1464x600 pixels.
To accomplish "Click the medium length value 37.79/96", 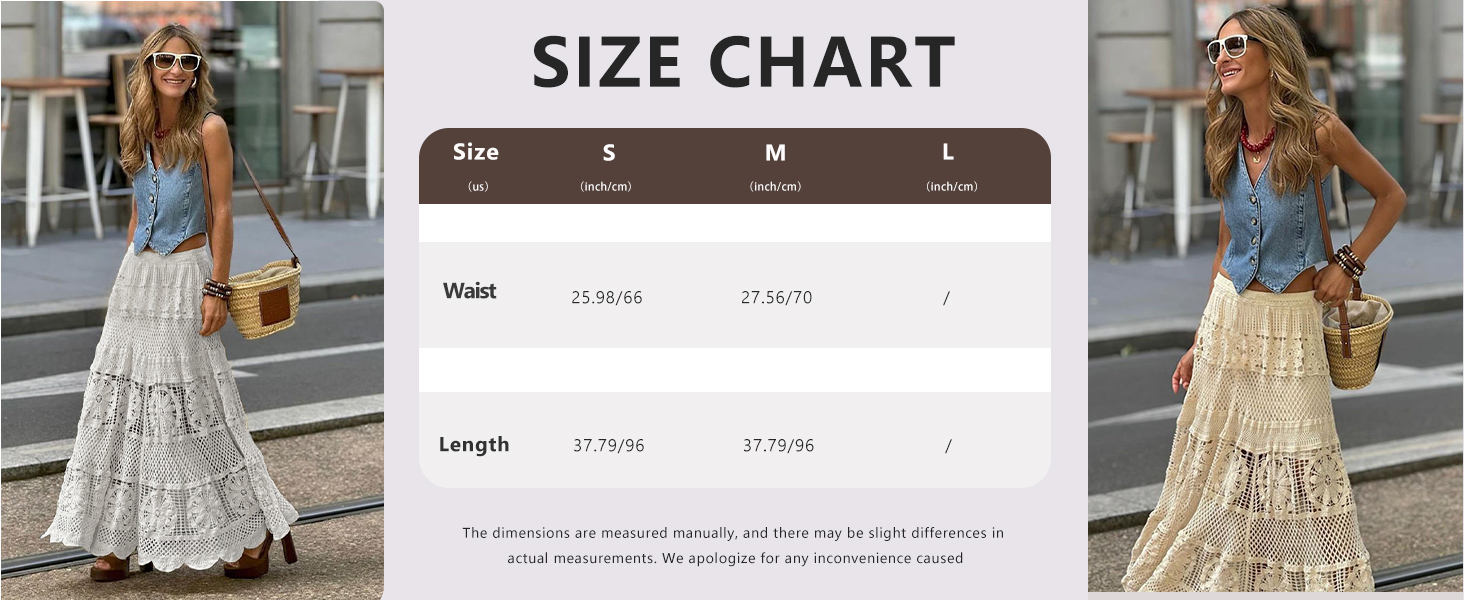I will point(778,446).
